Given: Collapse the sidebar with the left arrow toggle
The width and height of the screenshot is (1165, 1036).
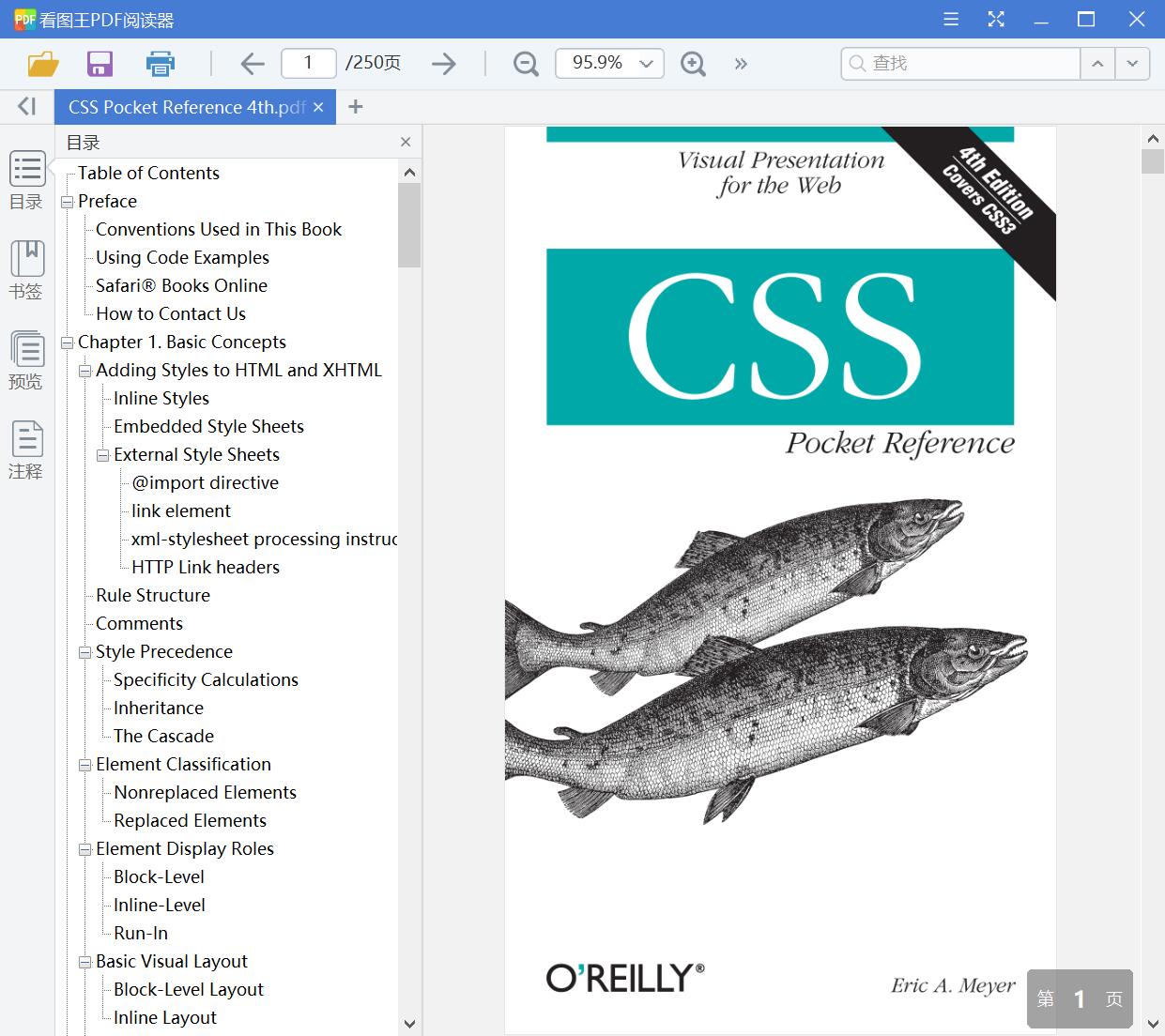Looking at the screenshot, I should coord(26,107).
